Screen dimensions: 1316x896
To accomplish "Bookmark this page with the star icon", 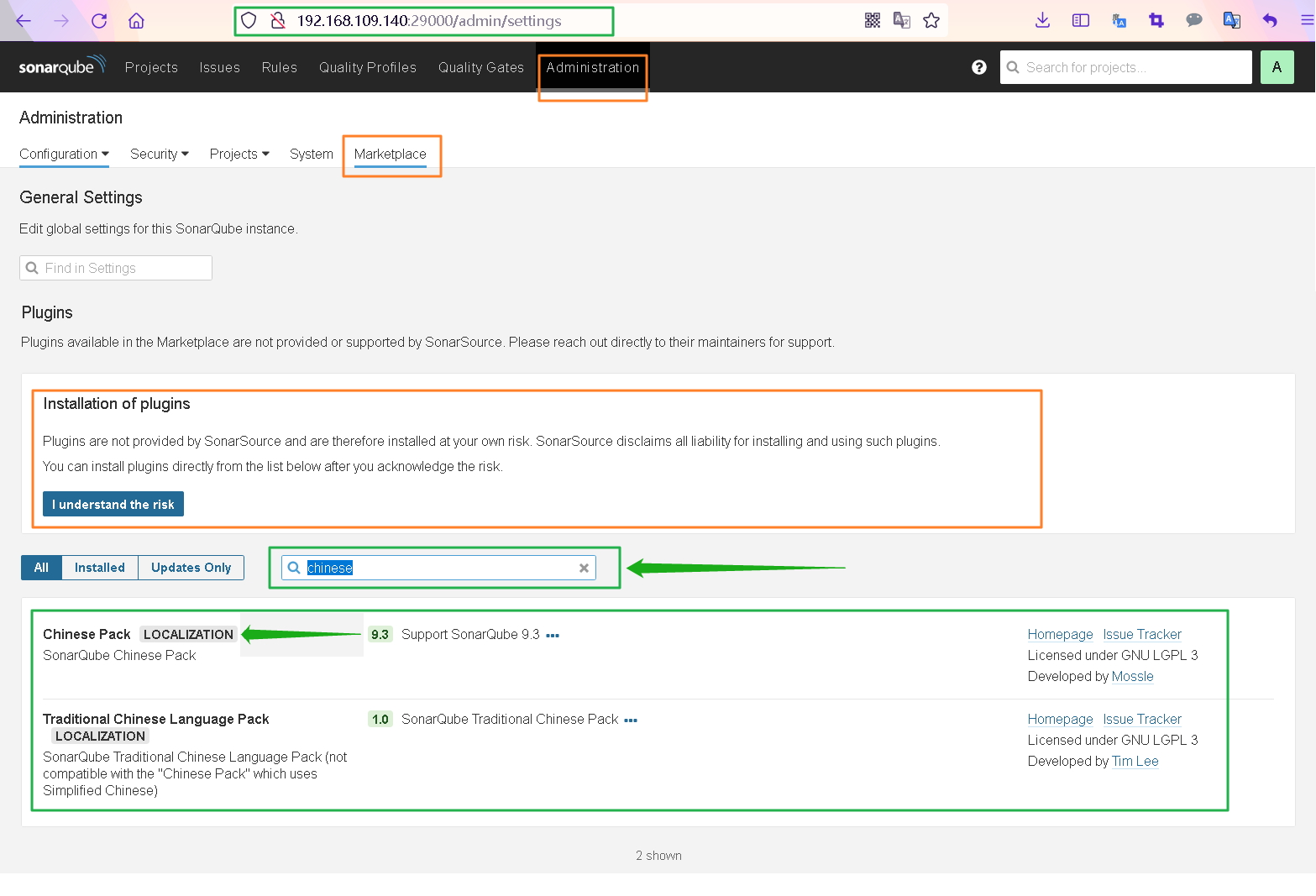I will tap(931, 20).
